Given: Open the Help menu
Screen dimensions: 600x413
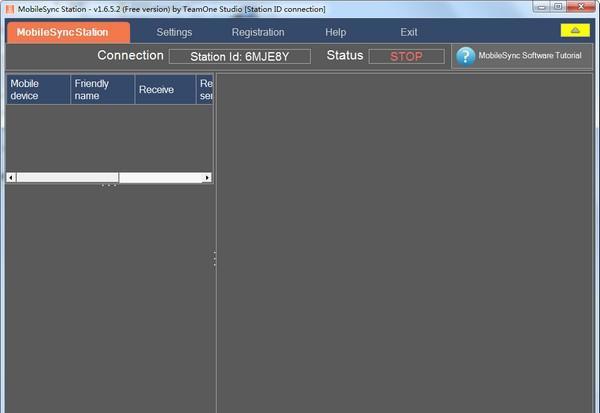Looking at the screenshot, I should pyautogui.click(x=336, y=32).
